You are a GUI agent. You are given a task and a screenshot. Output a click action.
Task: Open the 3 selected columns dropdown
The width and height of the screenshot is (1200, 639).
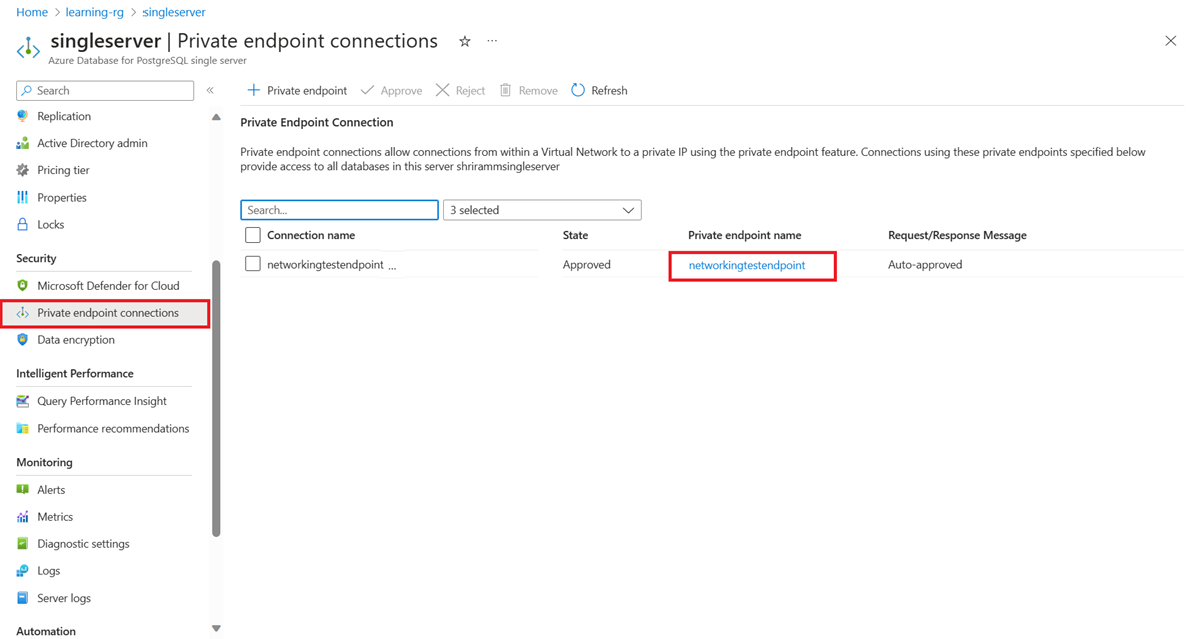541,209
